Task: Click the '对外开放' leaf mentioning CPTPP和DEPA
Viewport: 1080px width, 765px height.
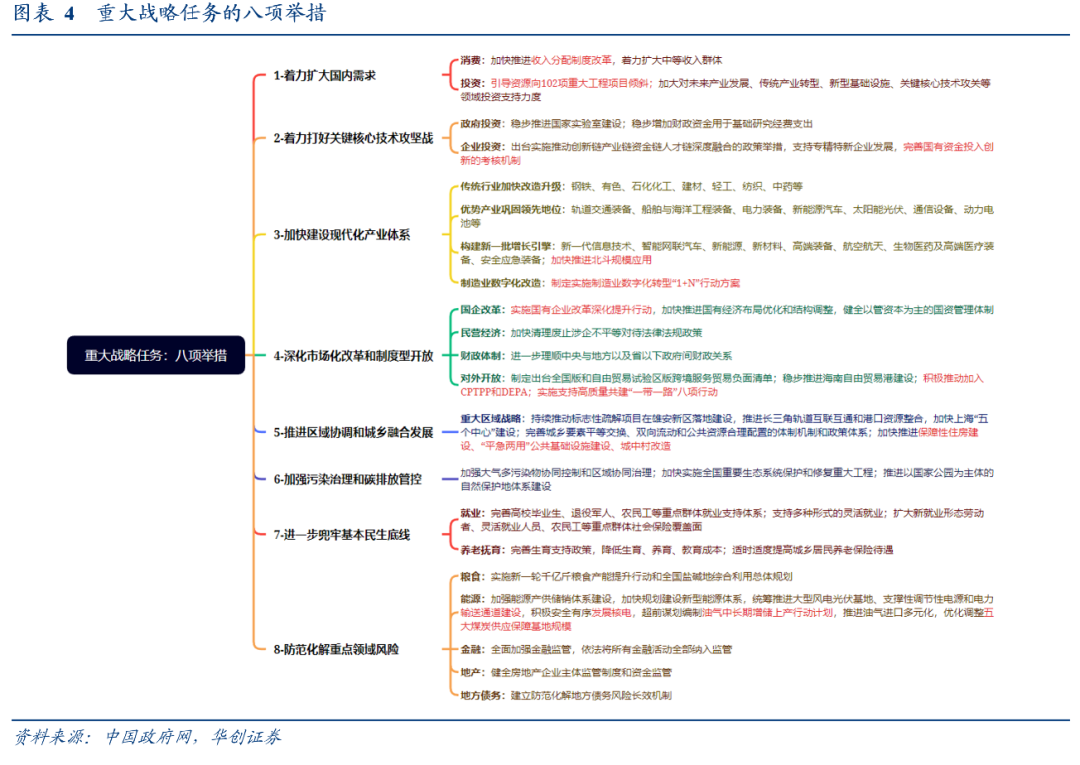Action: [x=722, y=385]
